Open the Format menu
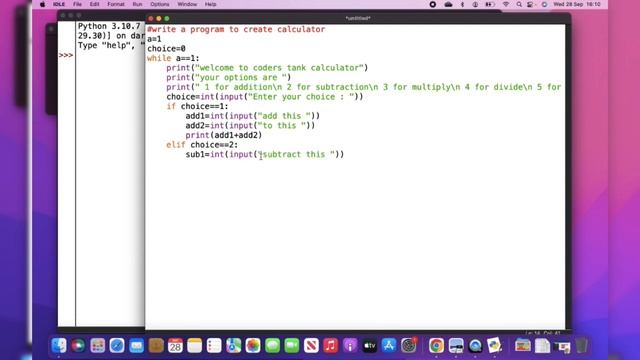This screenshot has width=640, height=360. (x=116, y=4)
